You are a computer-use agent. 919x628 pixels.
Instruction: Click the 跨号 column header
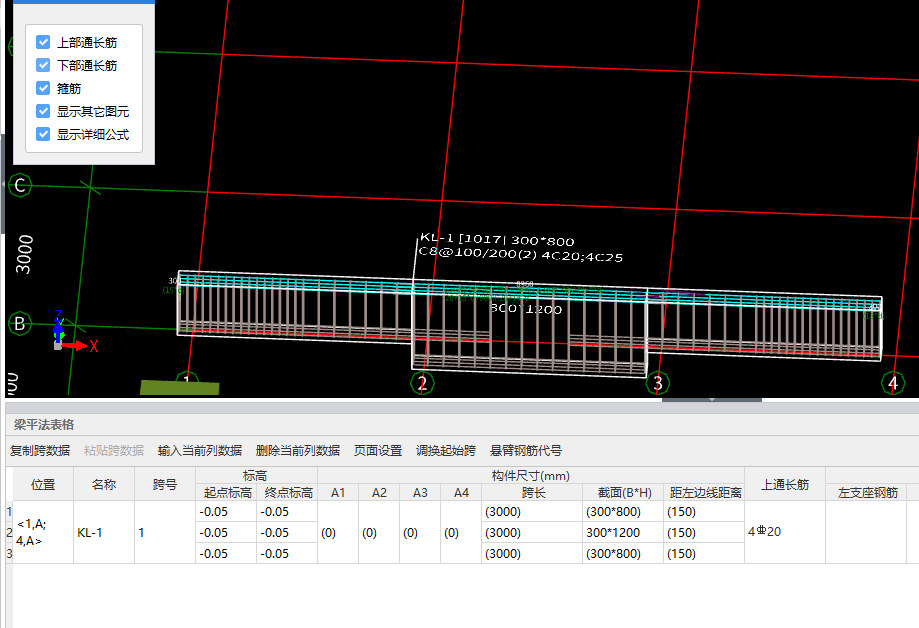click(x=165, y=484)
